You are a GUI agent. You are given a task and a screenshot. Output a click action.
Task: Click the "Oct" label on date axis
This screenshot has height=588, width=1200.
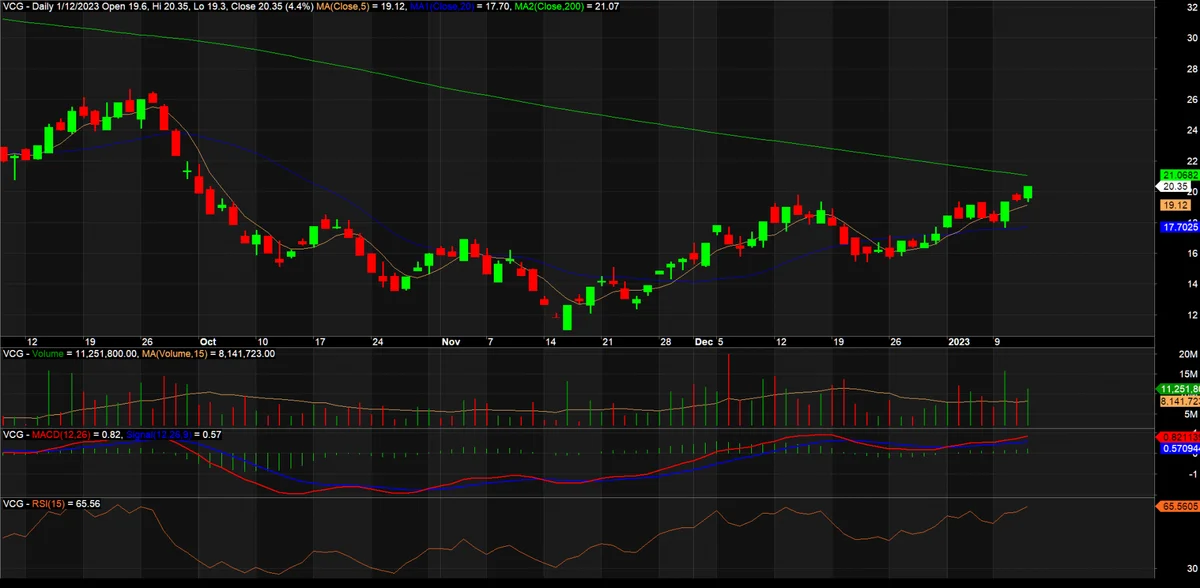(207, 341)
